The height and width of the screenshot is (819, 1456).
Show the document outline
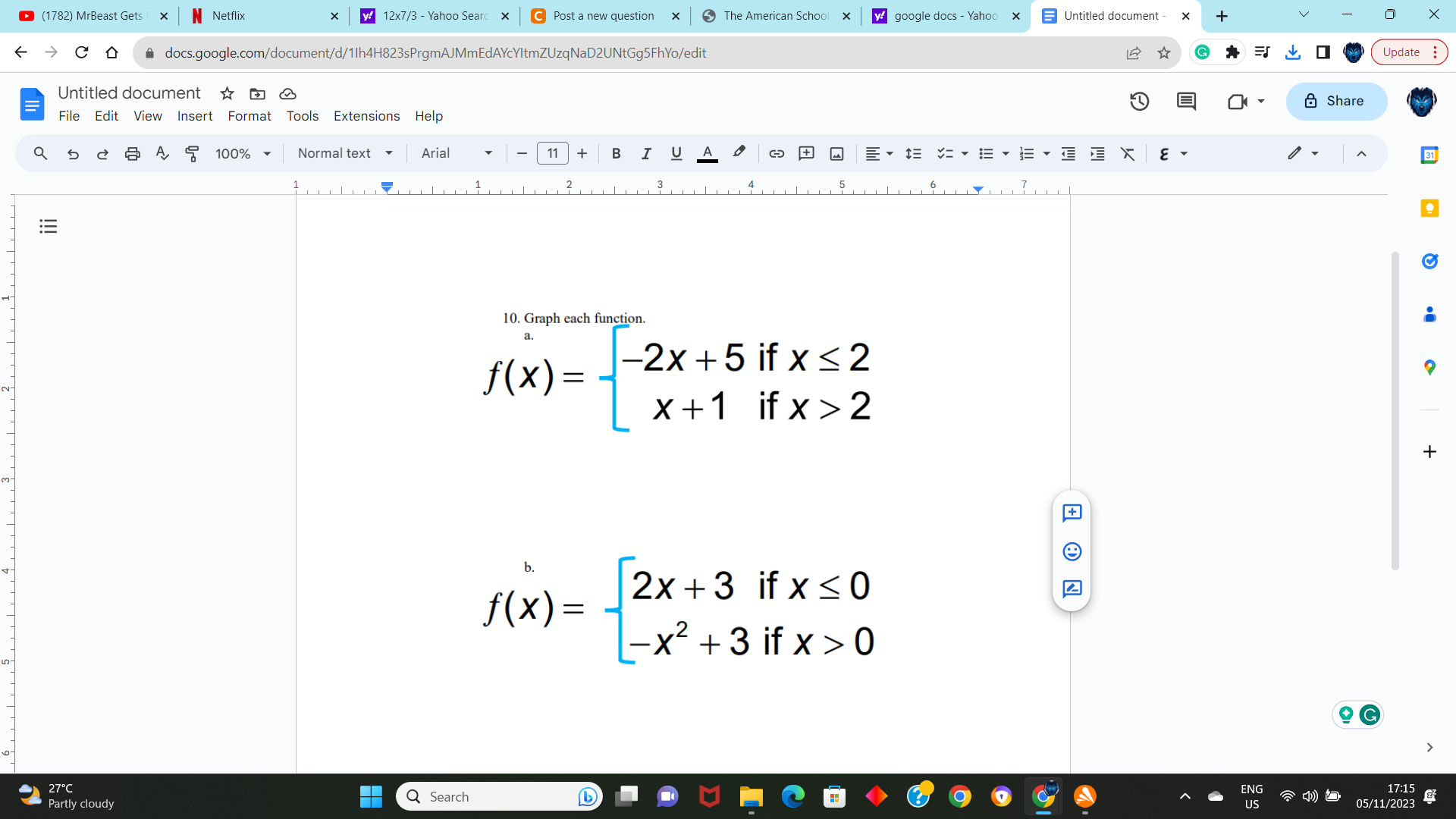[49, 227]
